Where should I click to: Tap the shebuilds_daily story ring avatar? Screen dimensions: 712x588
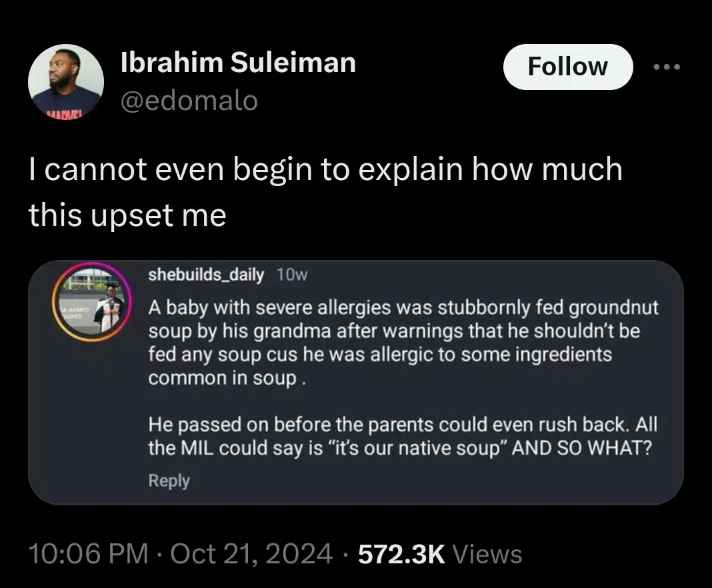[x=92, y=302]
